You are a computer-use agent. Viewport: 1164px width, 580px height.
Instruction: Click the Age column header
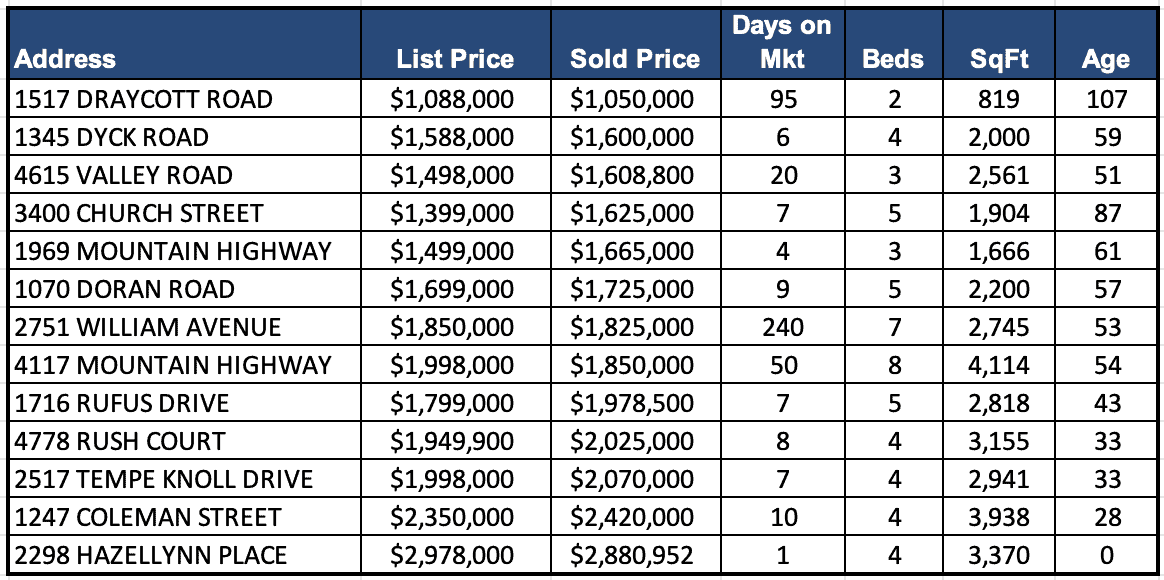click(1105, 59)
